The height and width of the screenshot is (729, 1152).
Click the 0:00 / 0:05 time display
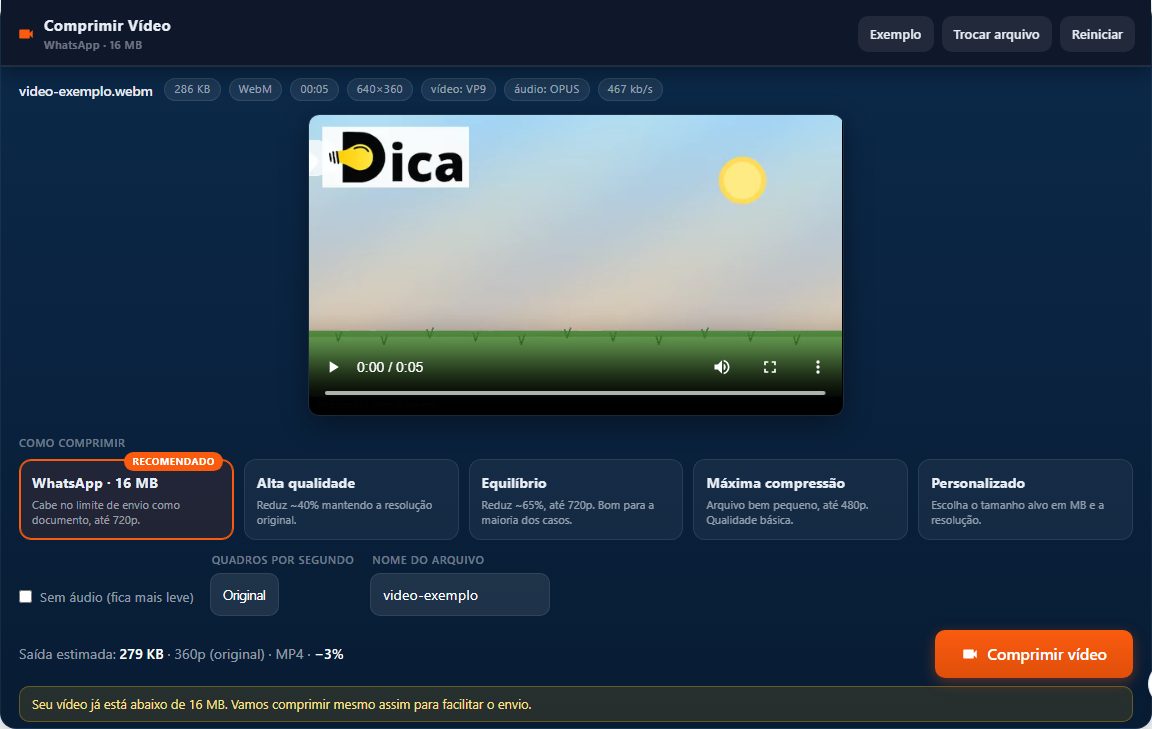389,367
